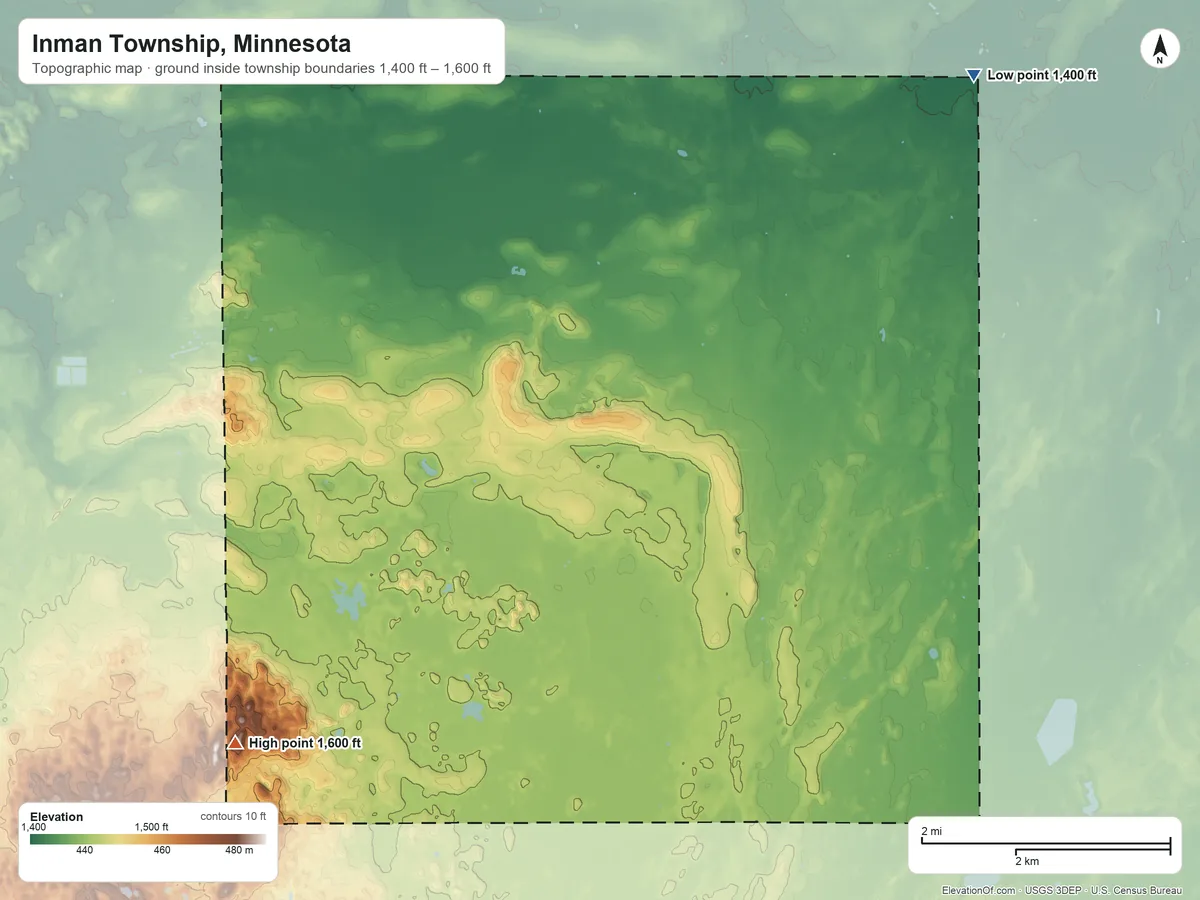Click the ElevationOf.com attribution text
This screenshot has height=900, width=1200.
[1062, 890]
